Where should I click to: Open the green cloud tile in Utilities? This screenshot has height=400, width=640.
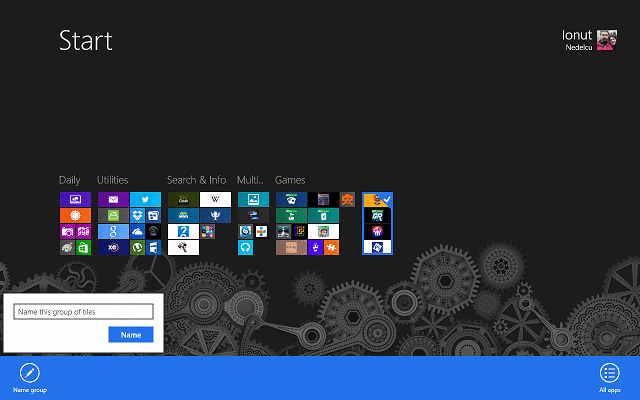(x=113, y=215)
